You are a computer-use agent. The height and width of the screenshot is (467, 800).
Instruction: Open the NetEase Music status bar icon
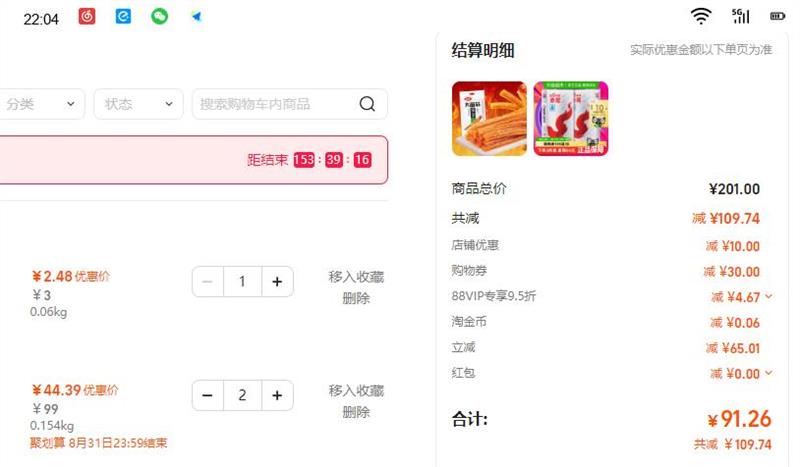(87, 16)
